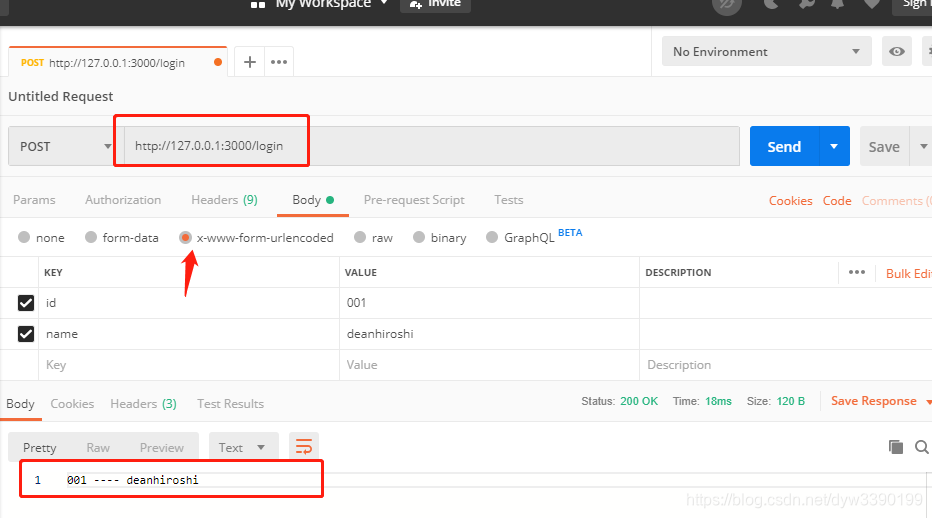Click the 120 B size value
This screenshot has width=932, height=518.
(791, 401)
